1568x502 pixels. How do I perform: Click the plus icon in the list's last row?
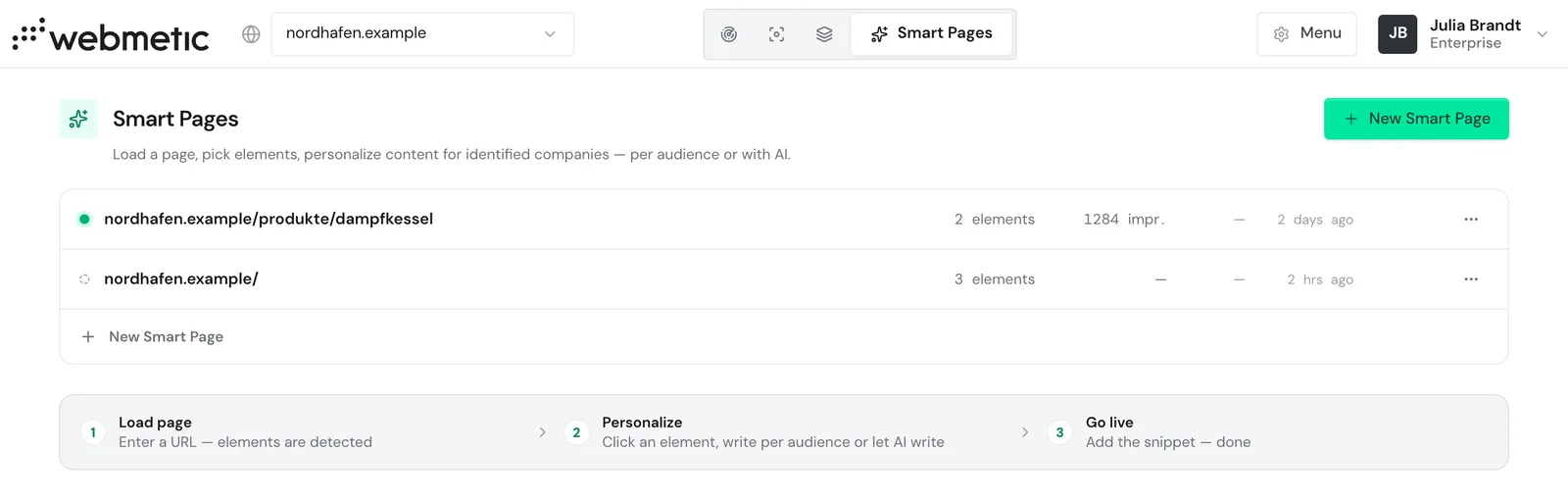click(x=88, y=336)
